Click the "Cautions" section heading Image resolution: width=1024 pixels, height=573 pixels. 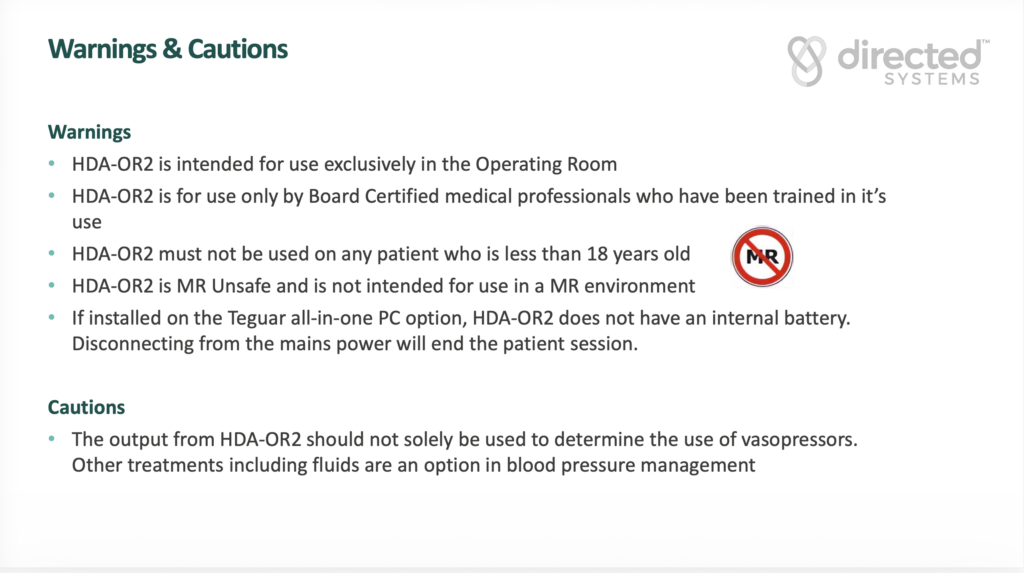[86, 407]
